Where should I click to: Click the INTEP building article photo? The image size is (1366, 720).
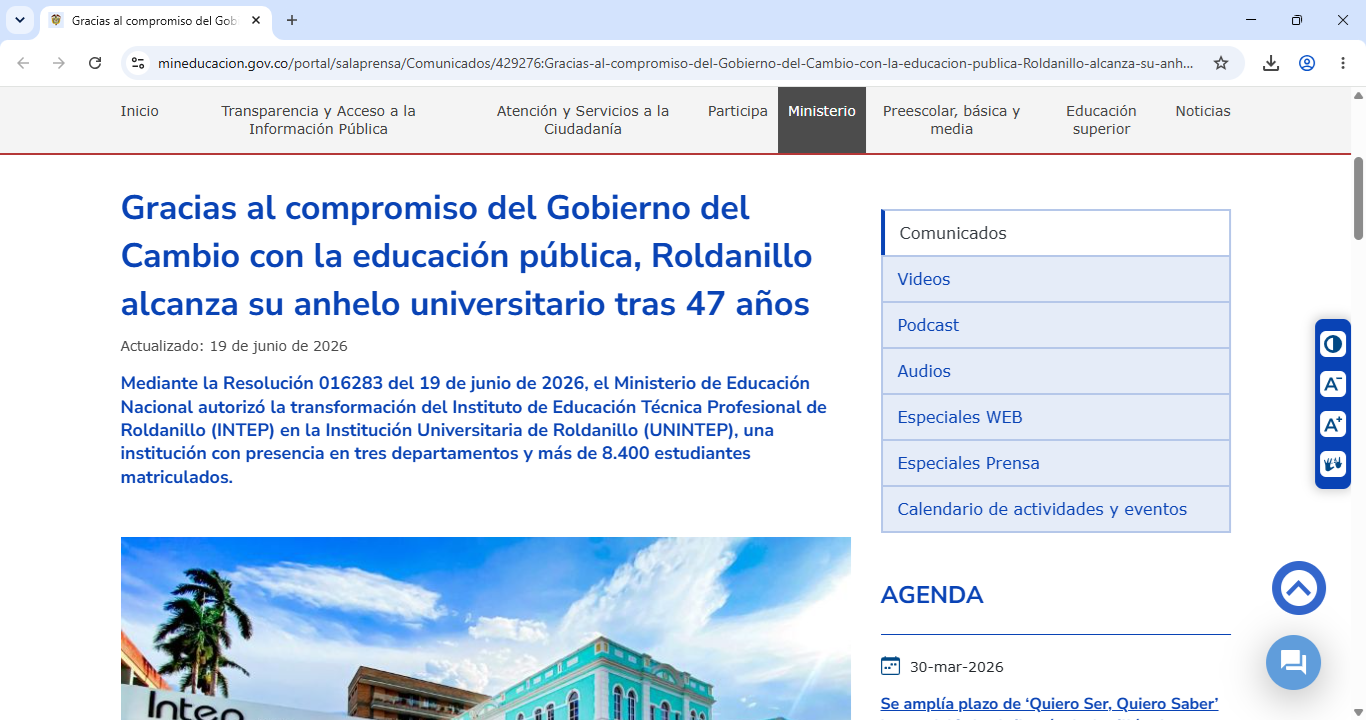coord(486,628)
